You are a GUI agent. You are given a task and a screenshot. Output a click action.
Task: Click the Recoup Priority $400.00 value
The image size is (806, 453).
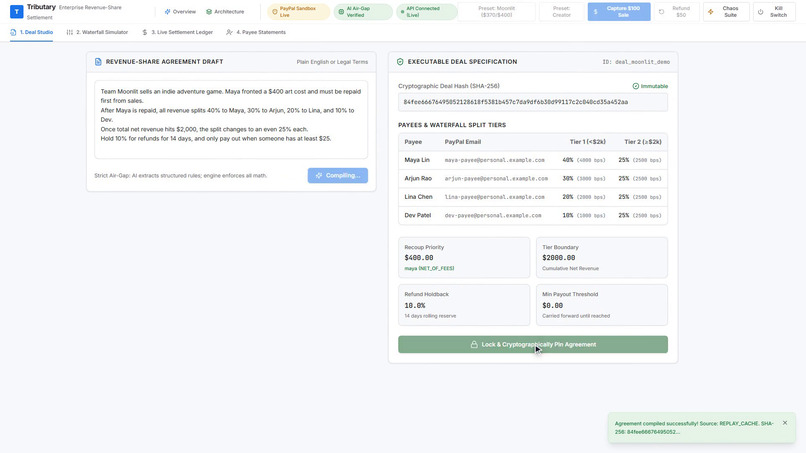(419, 258)
